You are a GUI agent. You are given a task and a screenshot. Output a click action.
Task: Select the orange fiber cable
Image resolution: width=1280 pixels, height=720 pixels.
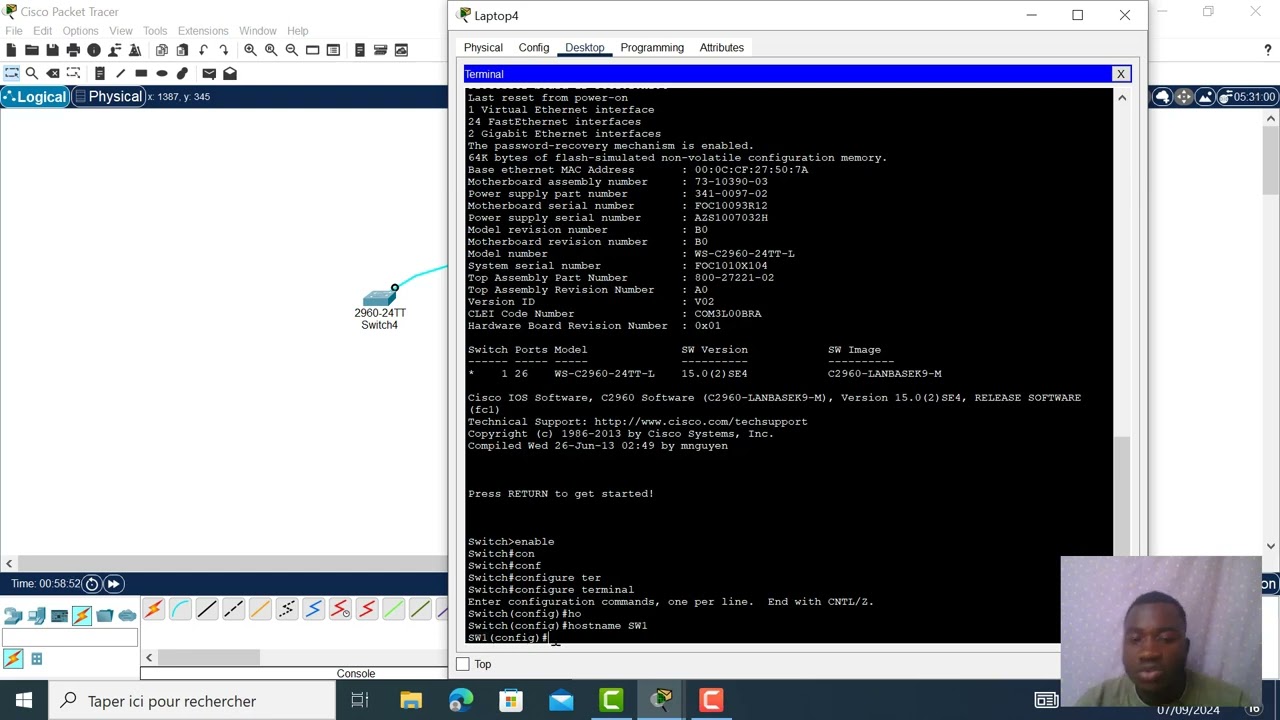pyautogui.click(x=260, y=609)
